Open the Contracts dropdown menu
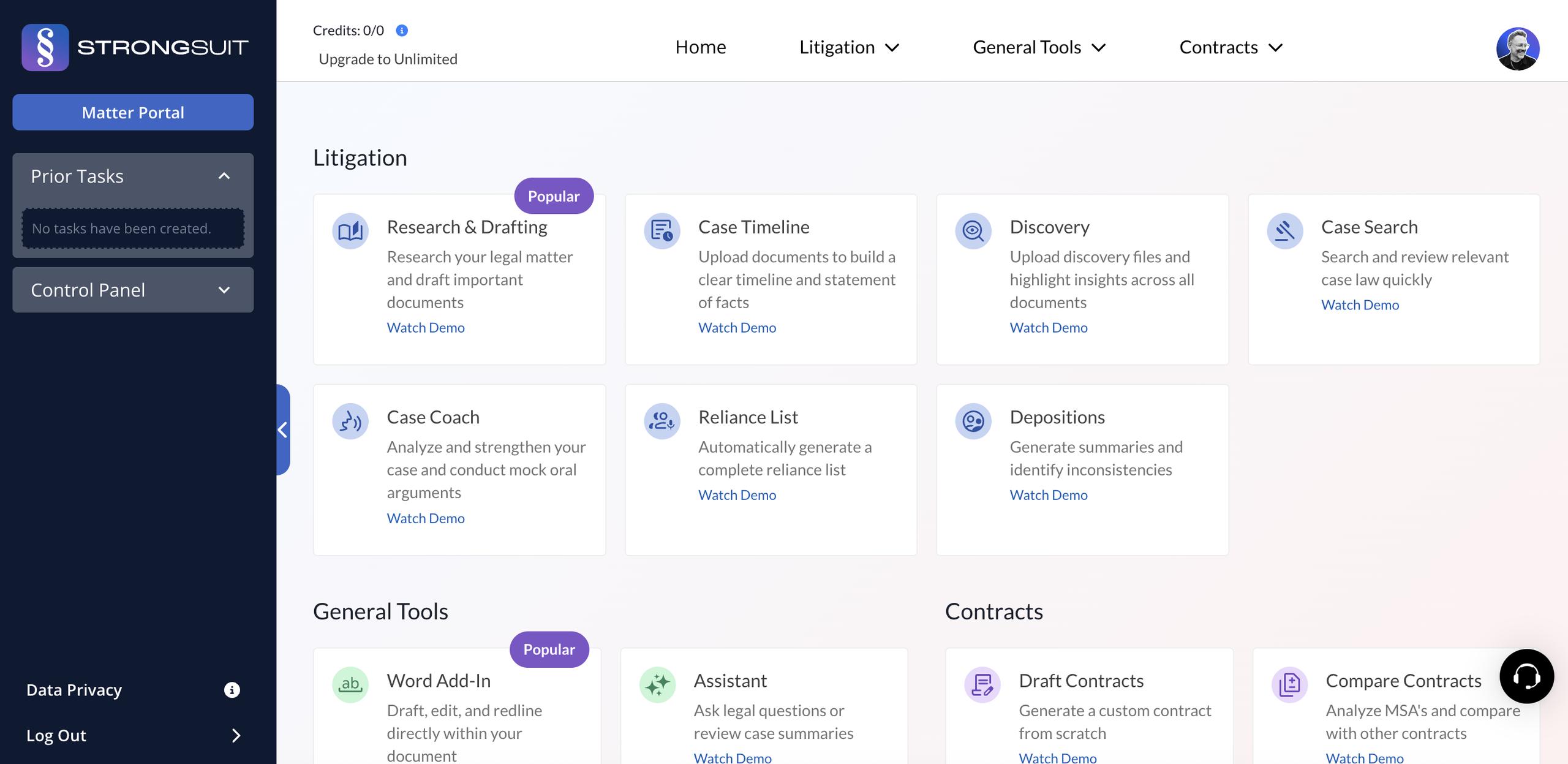 point(1231,47)
